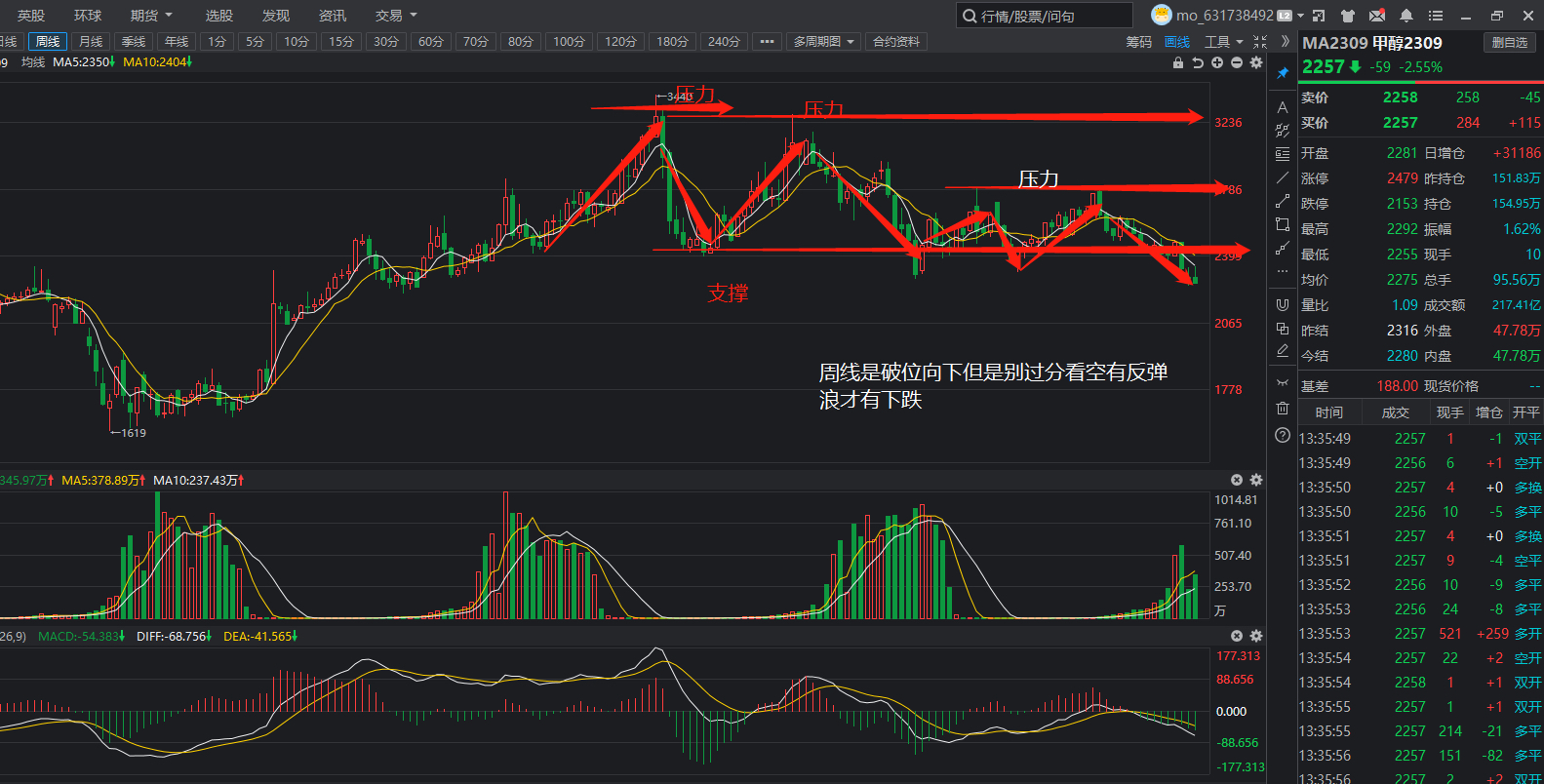Enable the magnet snap tool
Image resolution: width=1544 pixels, height=784 pixels.
1283,305
